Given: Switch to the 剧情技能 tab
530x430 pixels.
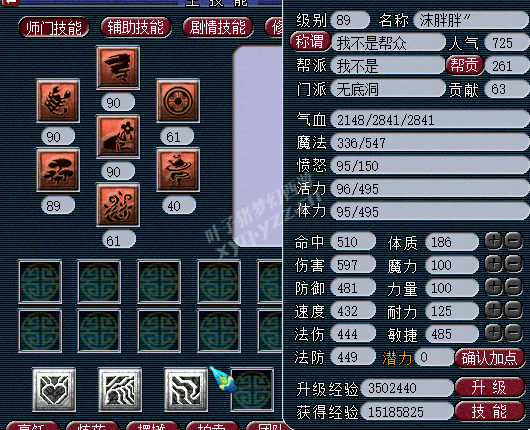Looking at the screenshot, I should tap(218, 27).
